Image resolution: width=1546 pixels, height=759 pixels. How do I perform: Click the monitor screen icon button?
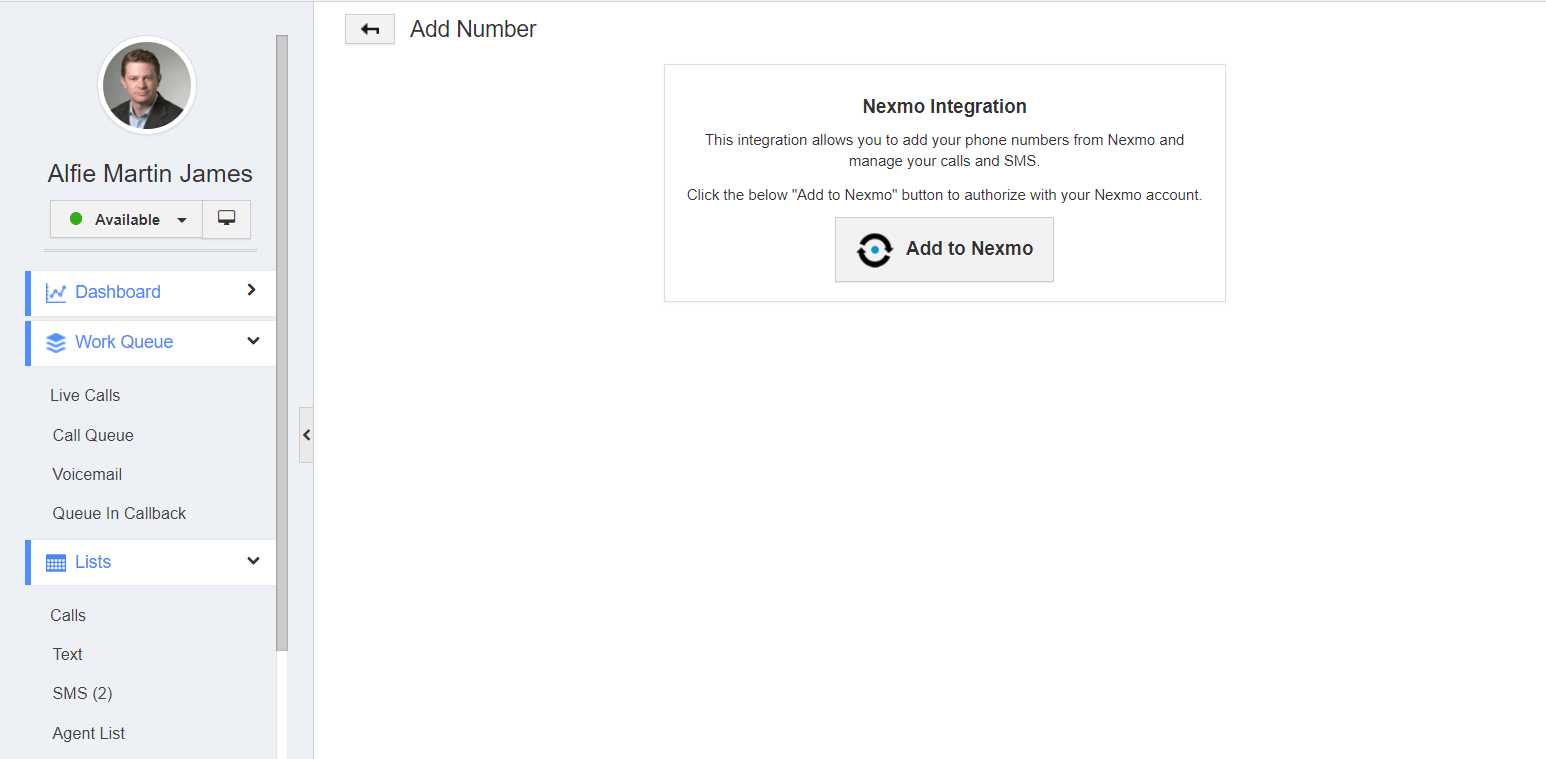[226, 219]
